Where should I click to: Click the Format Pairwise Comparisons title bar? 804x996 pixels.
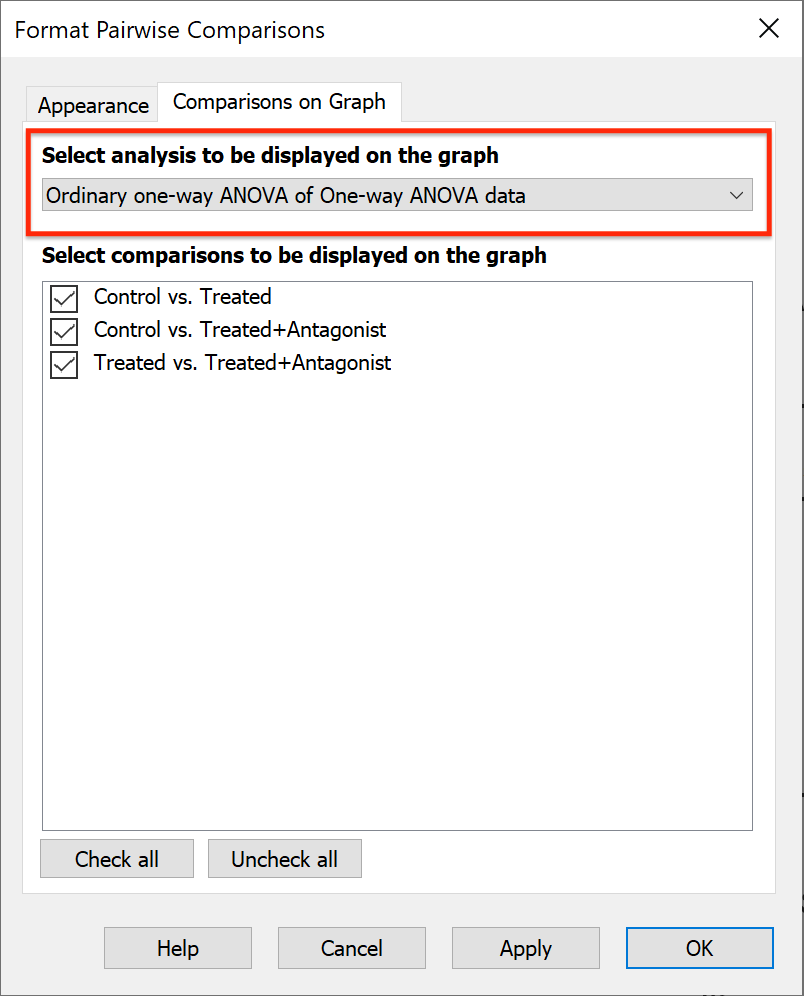tap(168, 30)
